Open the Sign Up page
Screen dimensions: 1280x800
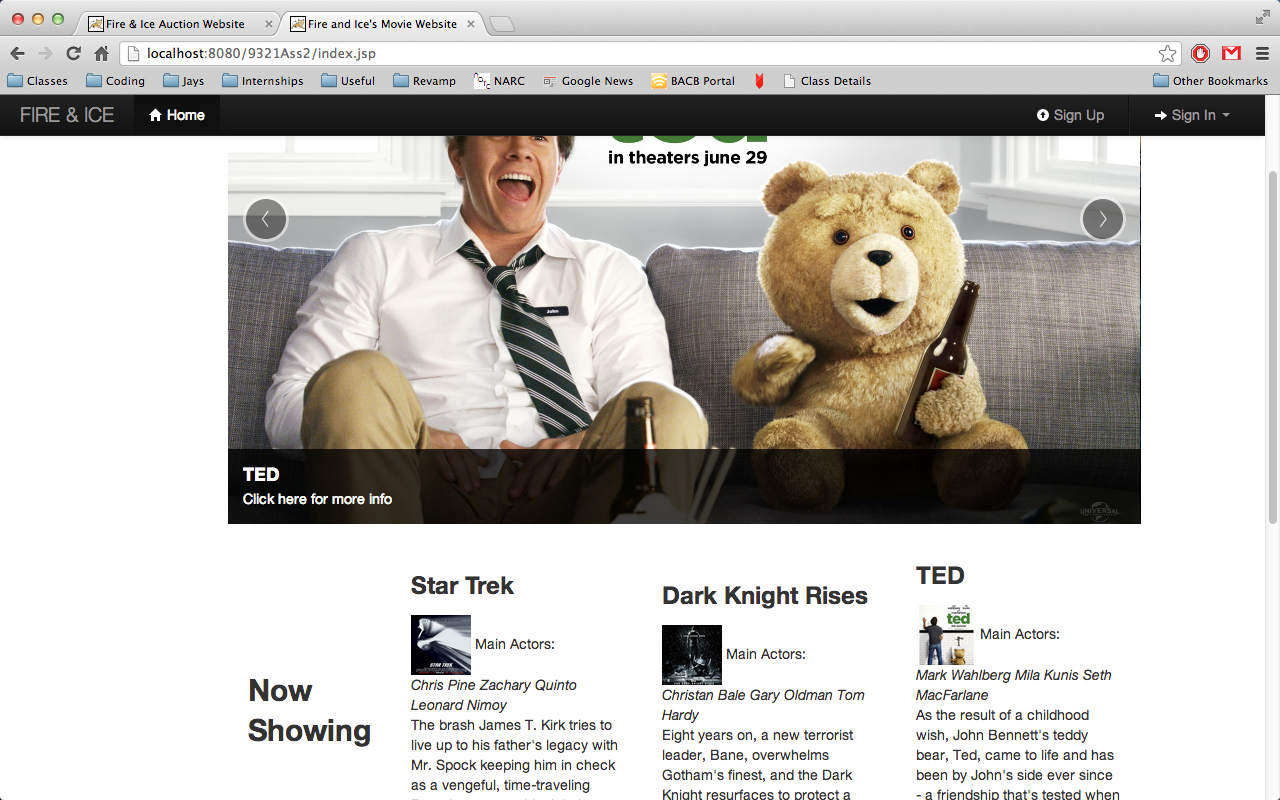coord(1070,115)
